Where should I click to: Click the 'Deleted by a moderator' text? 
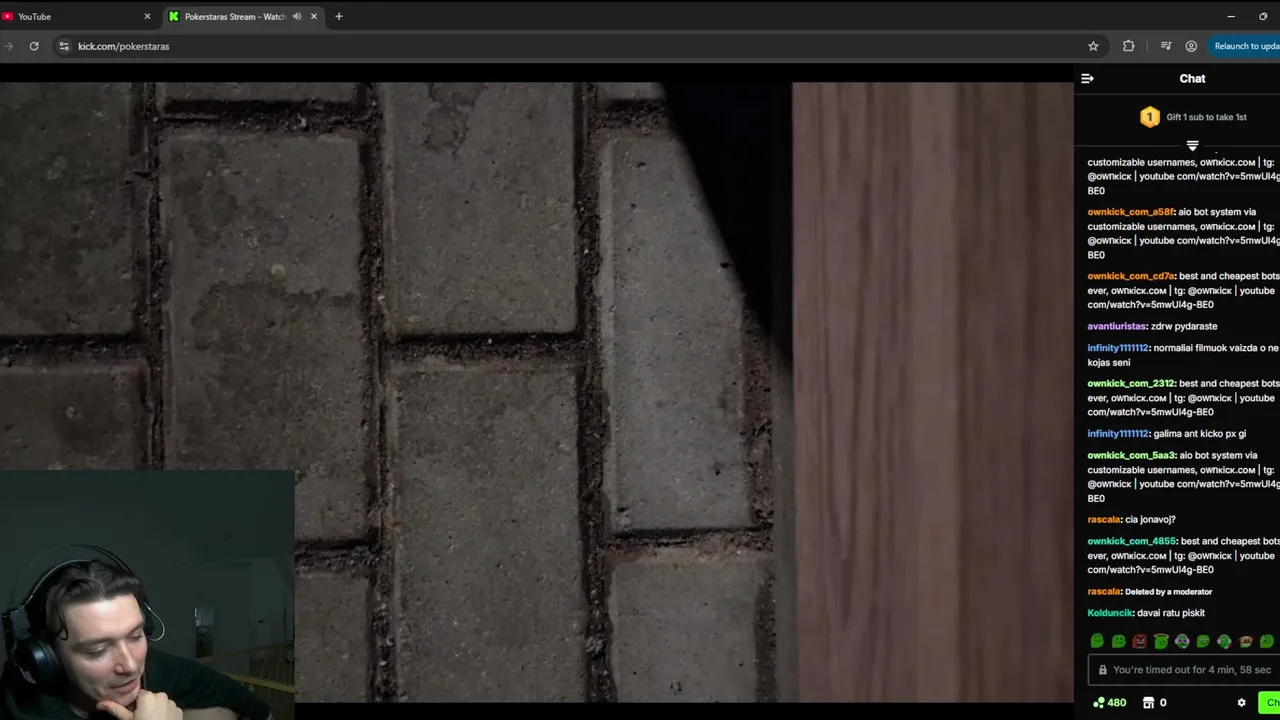[1168, 592]
